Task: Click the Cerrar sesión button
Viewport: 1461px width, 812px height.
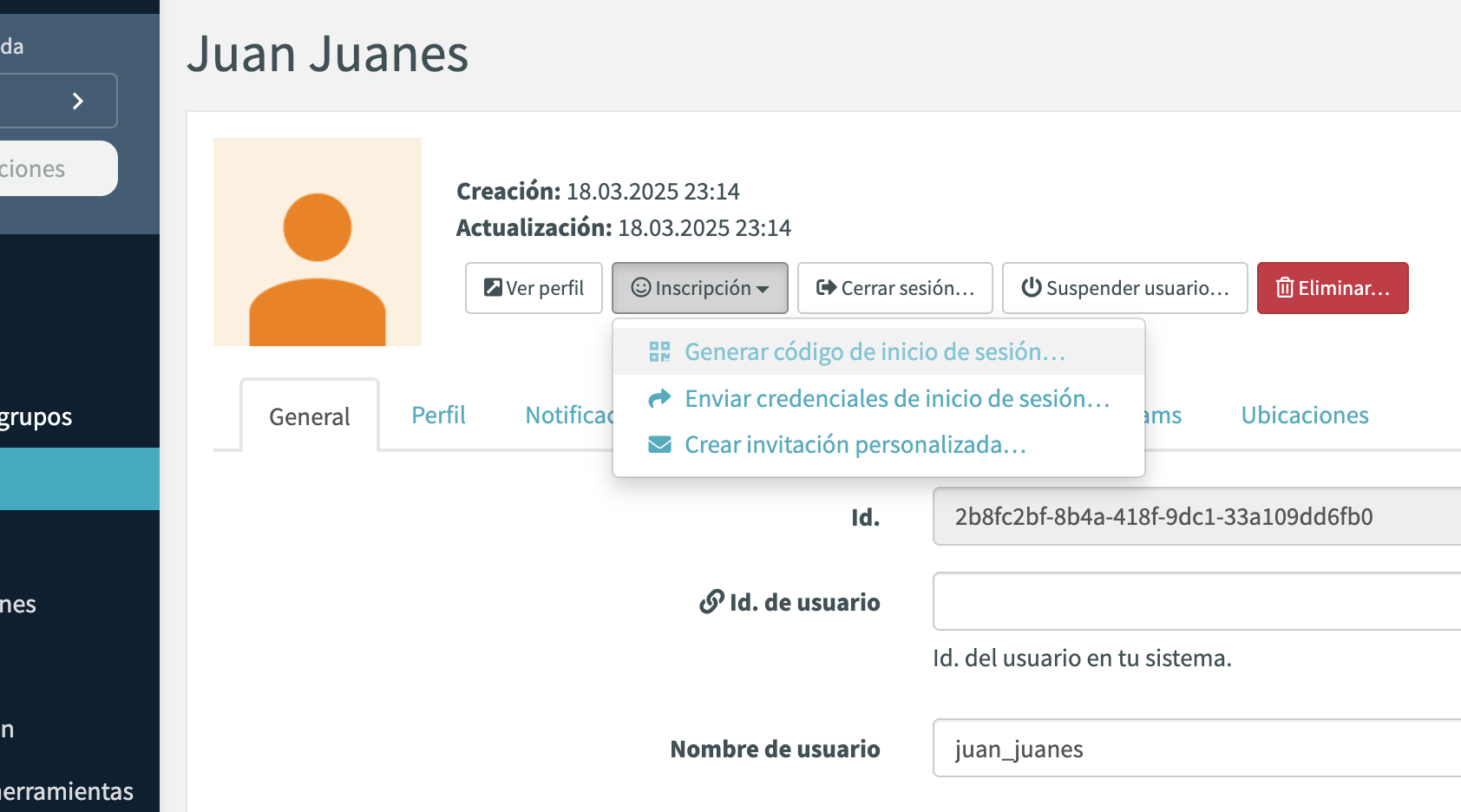Action: (894, 288)
